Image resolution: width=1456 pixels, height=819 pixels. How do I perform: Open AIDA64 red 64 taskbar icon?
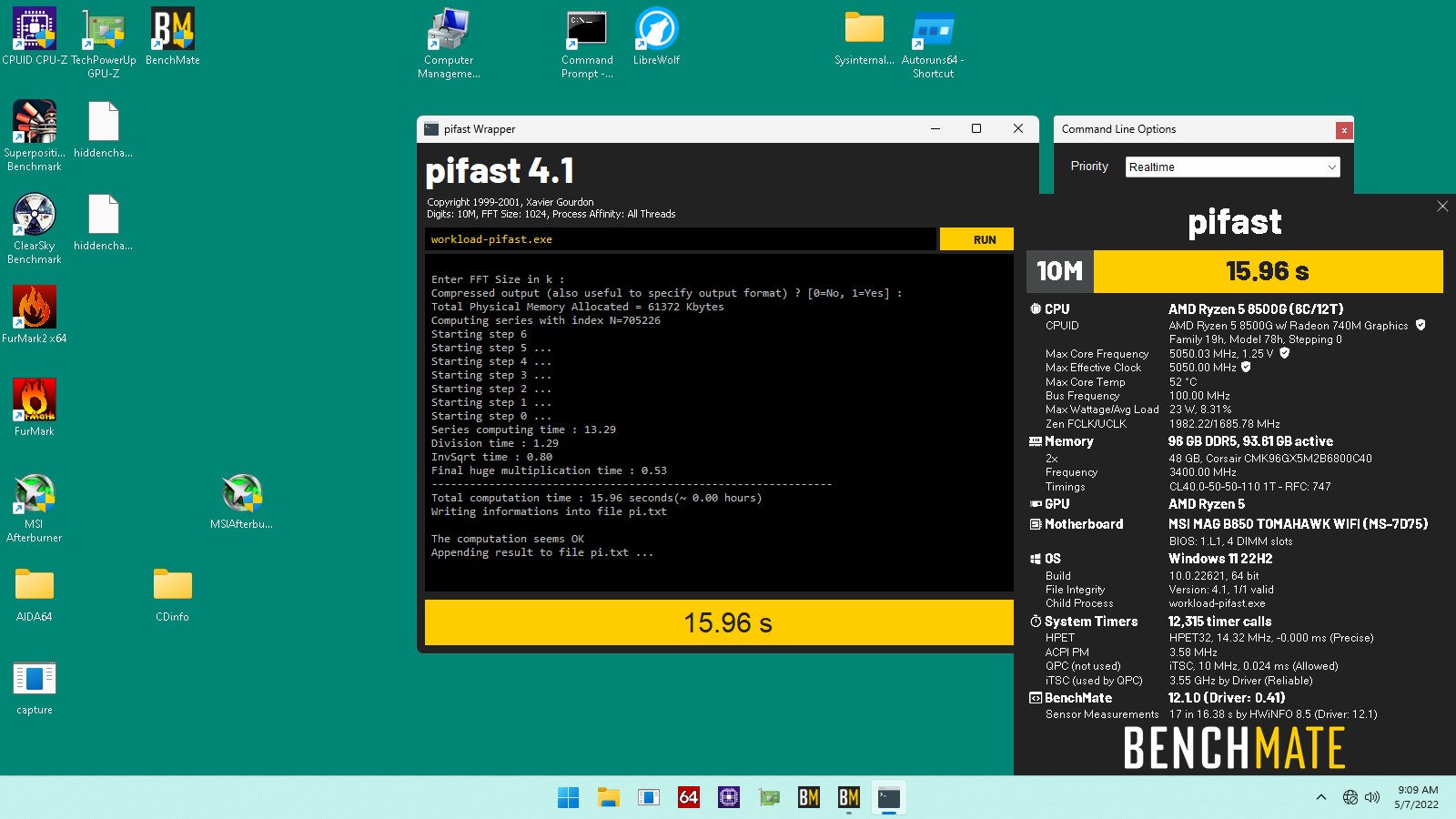tap(689, 797)
